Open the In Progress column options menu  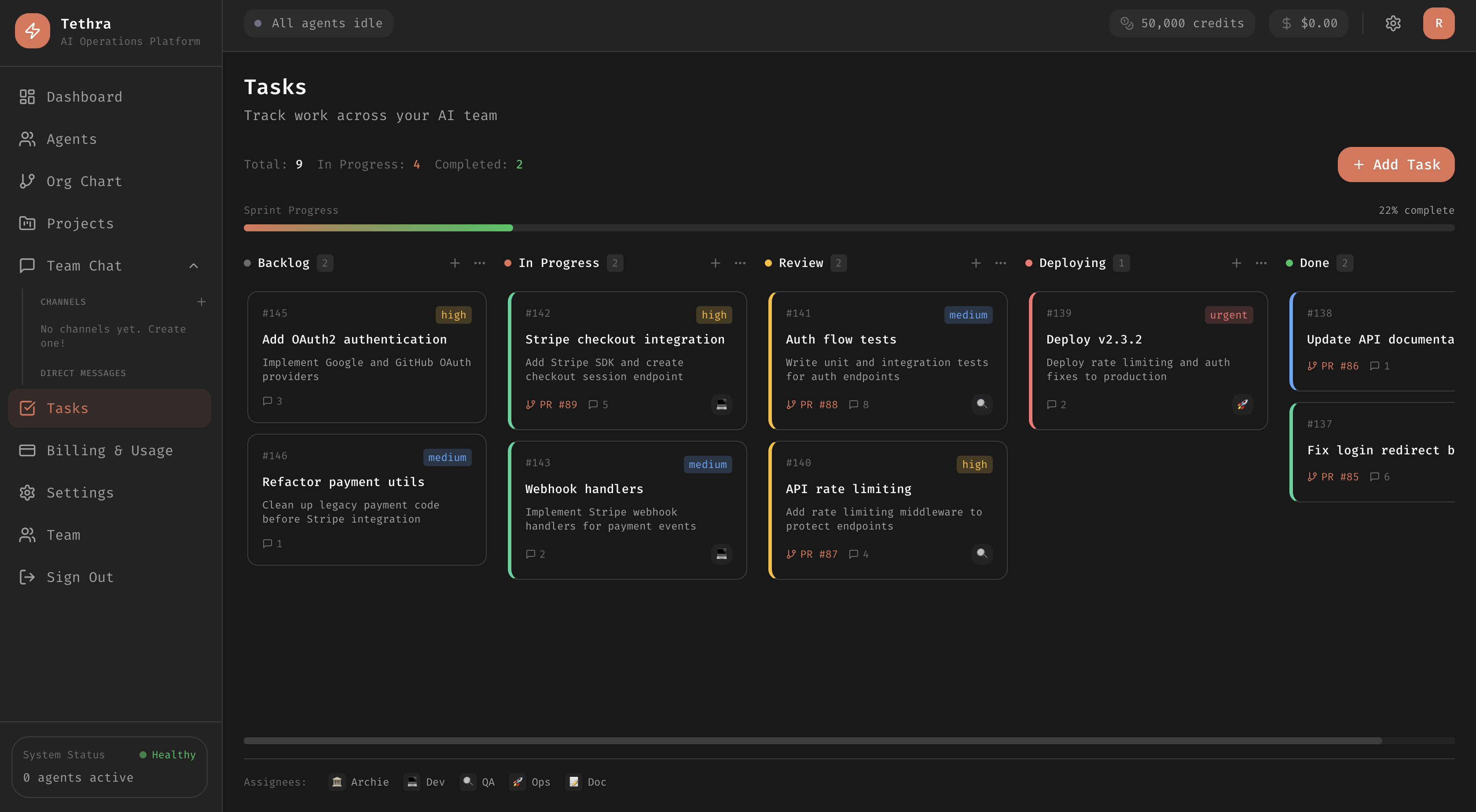740,263
